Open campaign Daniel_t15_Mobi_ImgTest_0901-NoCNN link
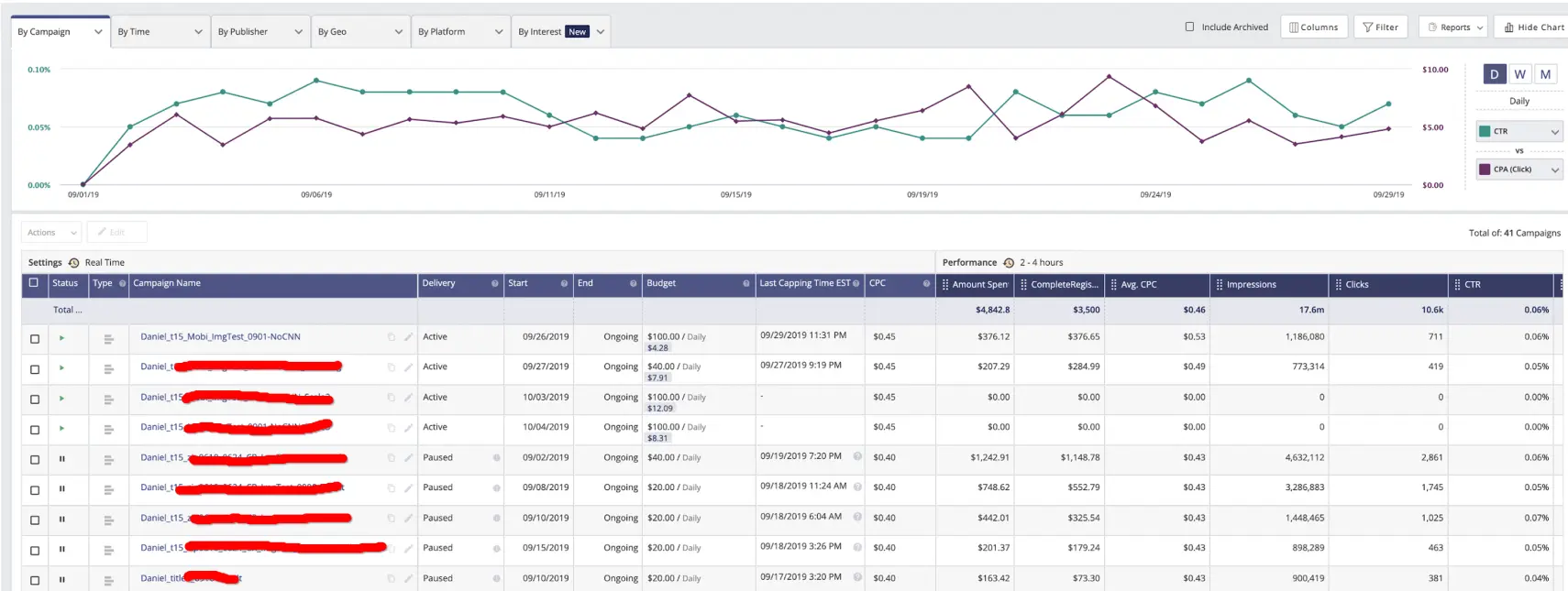The width and height of the screenshot is (1568, 591). pyautogui.click(x=220, y=337)
